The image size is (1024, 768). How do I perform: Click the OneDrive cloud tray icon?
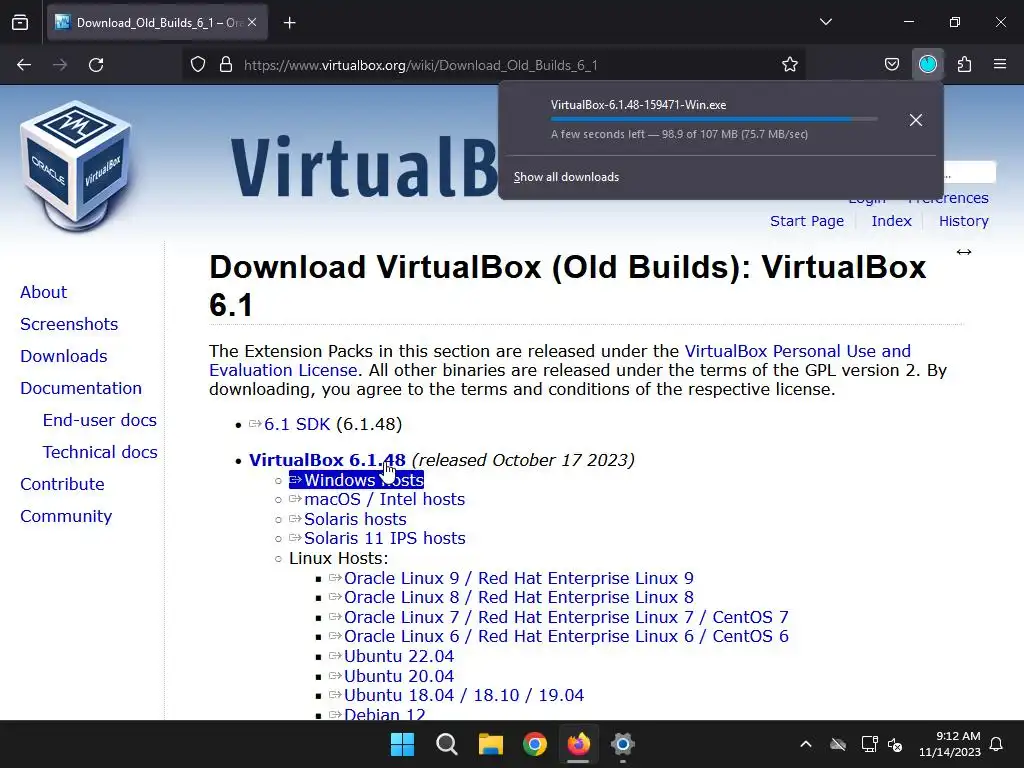coord(838,744)
